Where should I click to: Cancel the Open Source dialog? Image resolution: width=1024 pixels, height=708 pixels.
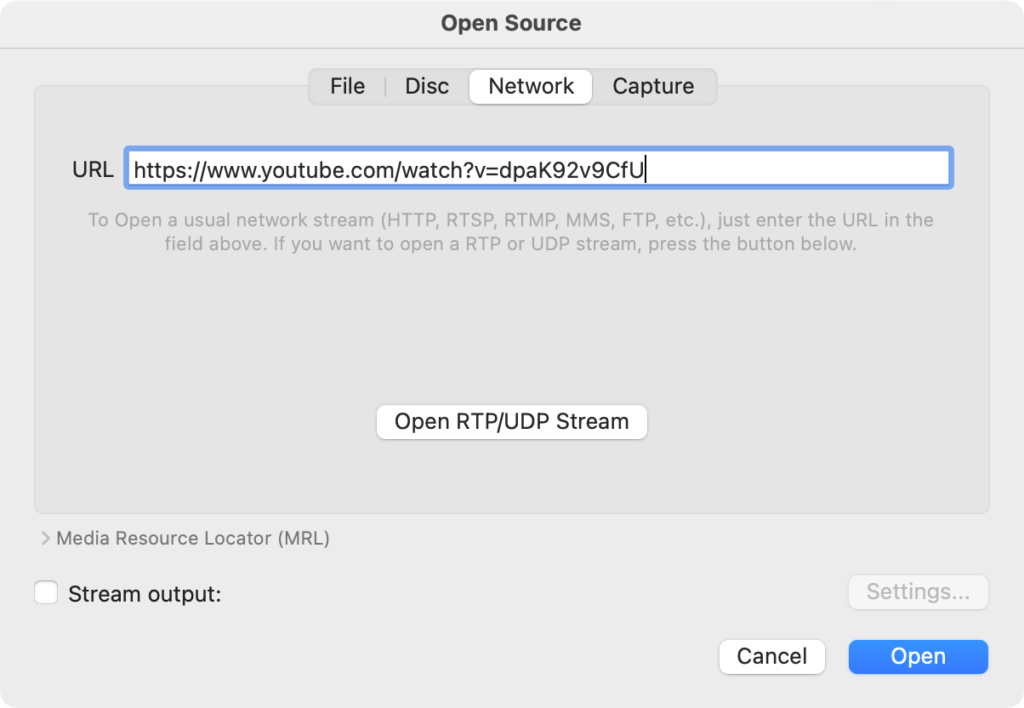[x=771, y=657]
